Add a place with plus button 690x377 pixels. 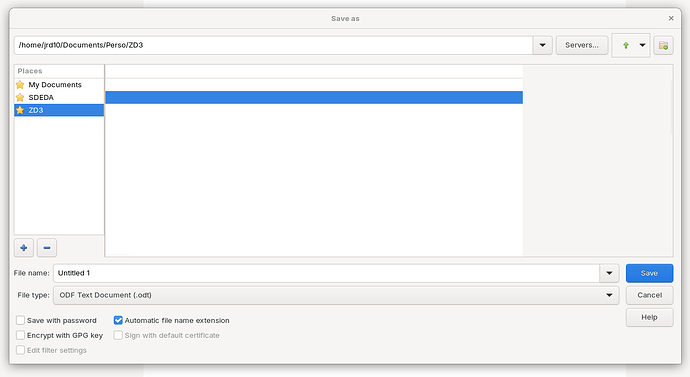24,248
